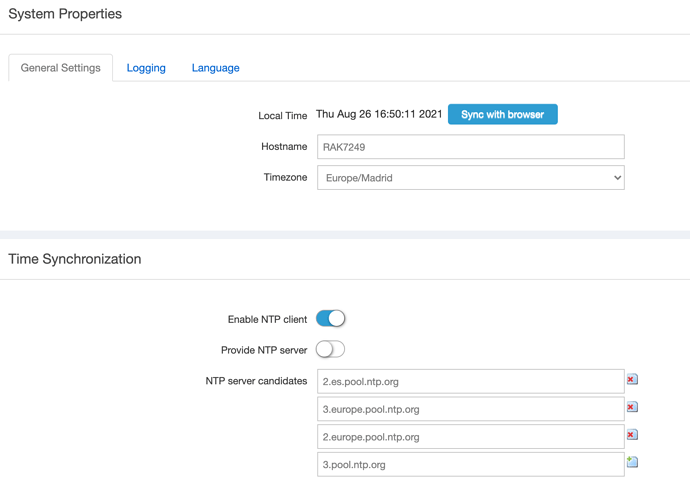Viewport: 690px width, 494px height.
Task: Delete the 2.europe.pool.ntp.org server entry
Action: tap(632, 435)
